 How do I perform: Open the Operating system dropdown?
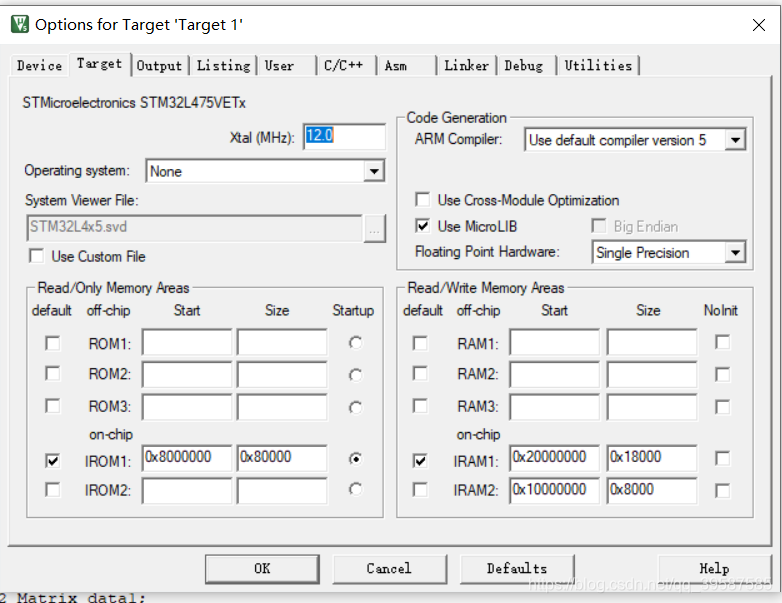(374, 172)
